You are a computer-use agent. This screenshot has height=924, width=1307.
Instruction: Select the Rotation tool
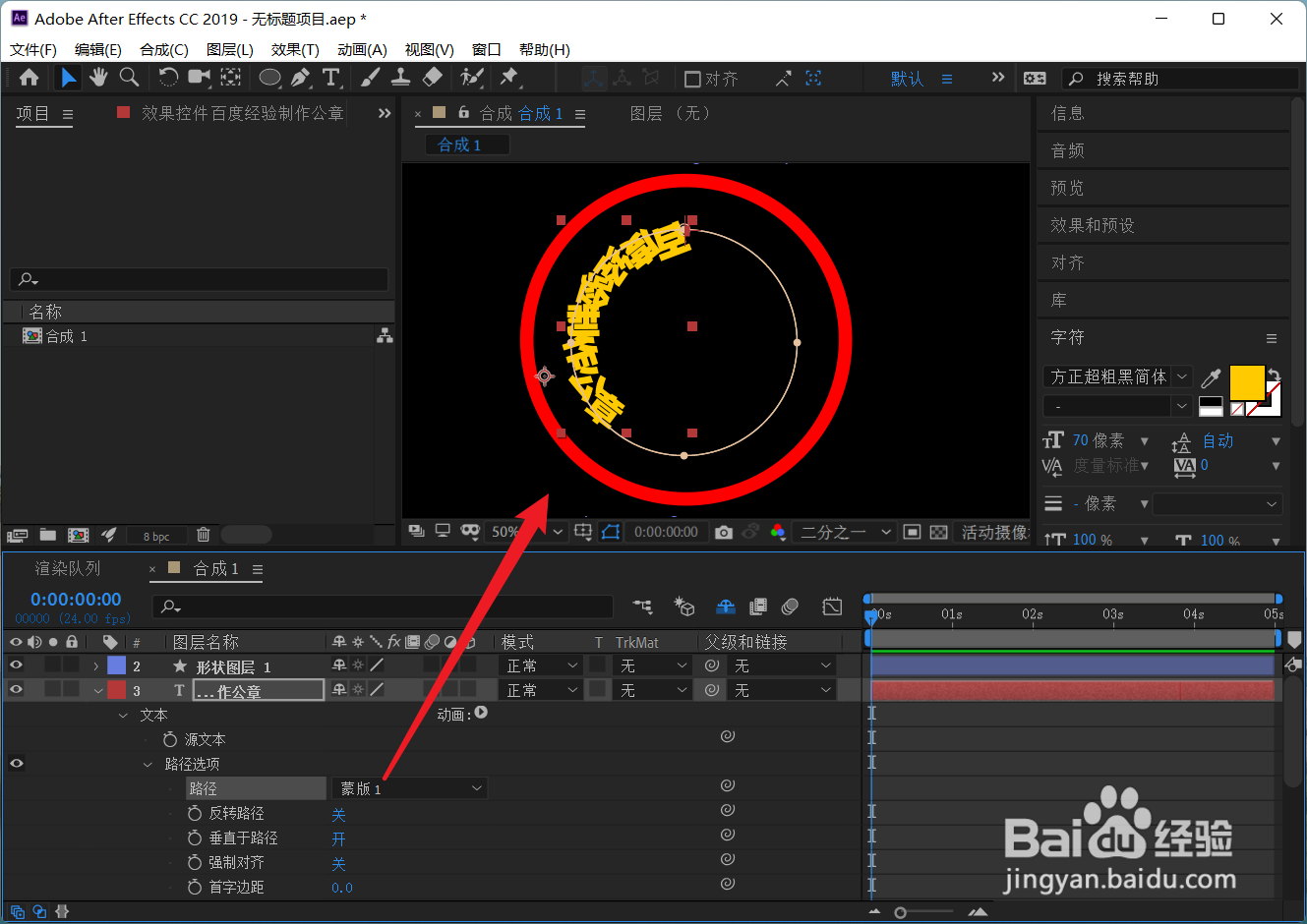pyautogui.click(x=168, y=78)
